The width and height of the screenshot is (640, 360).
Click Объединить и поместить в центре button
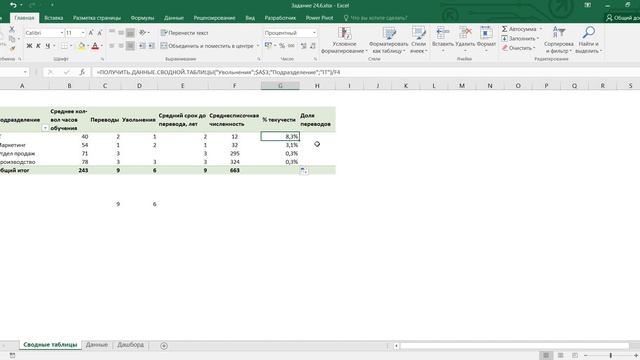[x=207, y=46]
